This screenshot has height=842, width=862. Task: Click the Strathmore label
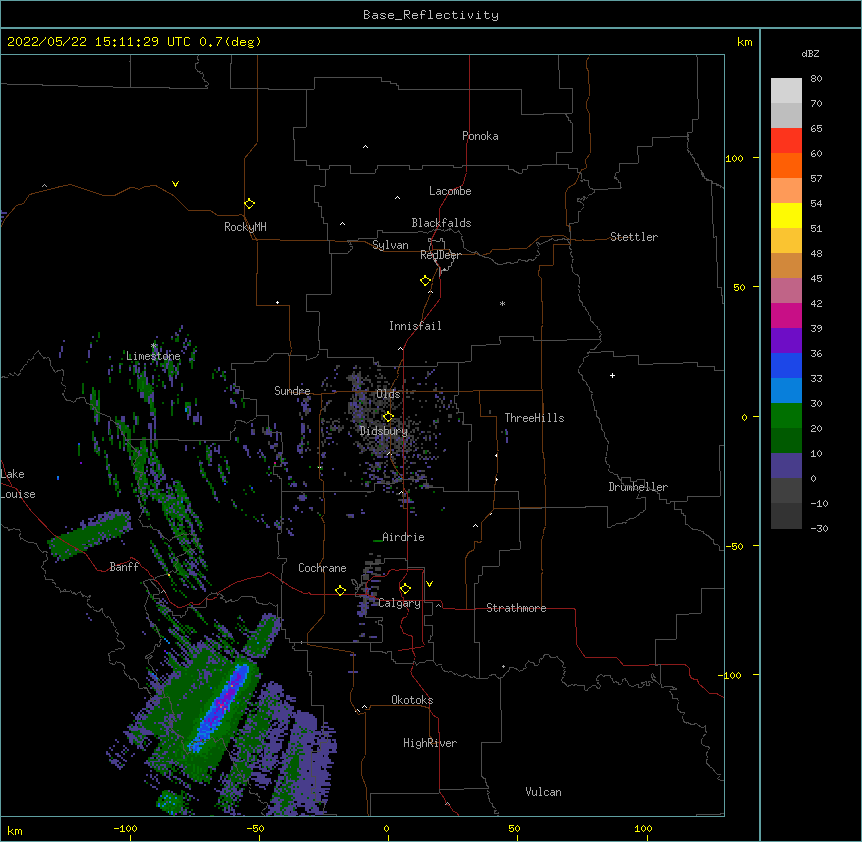pyautogui.click(x=516, y=608)
